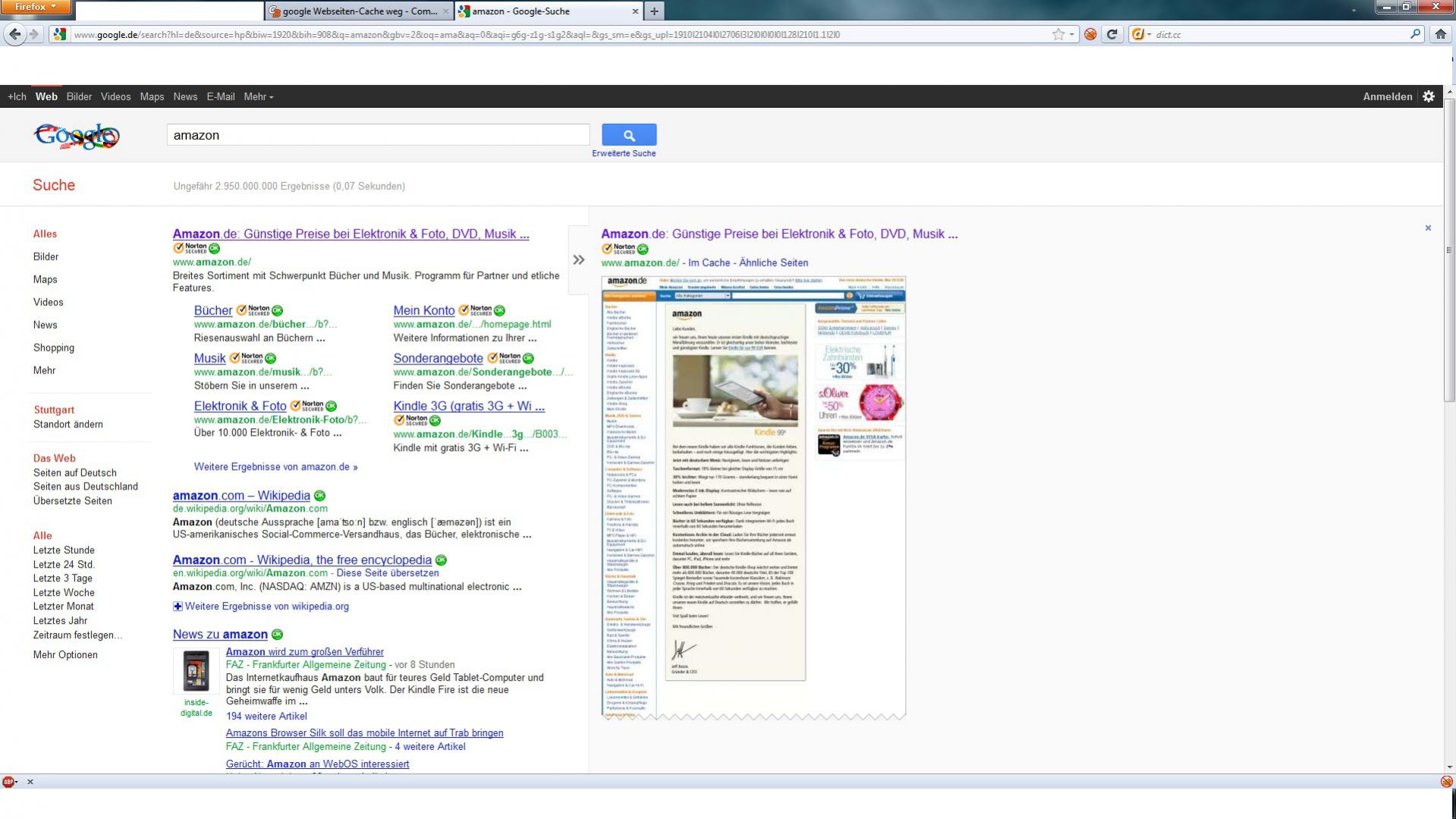The width and height of the screenshot is (1456, 819).
Task: Open 'Ähnliche Seiten' link in preview
Action: (x=774, y=263)
